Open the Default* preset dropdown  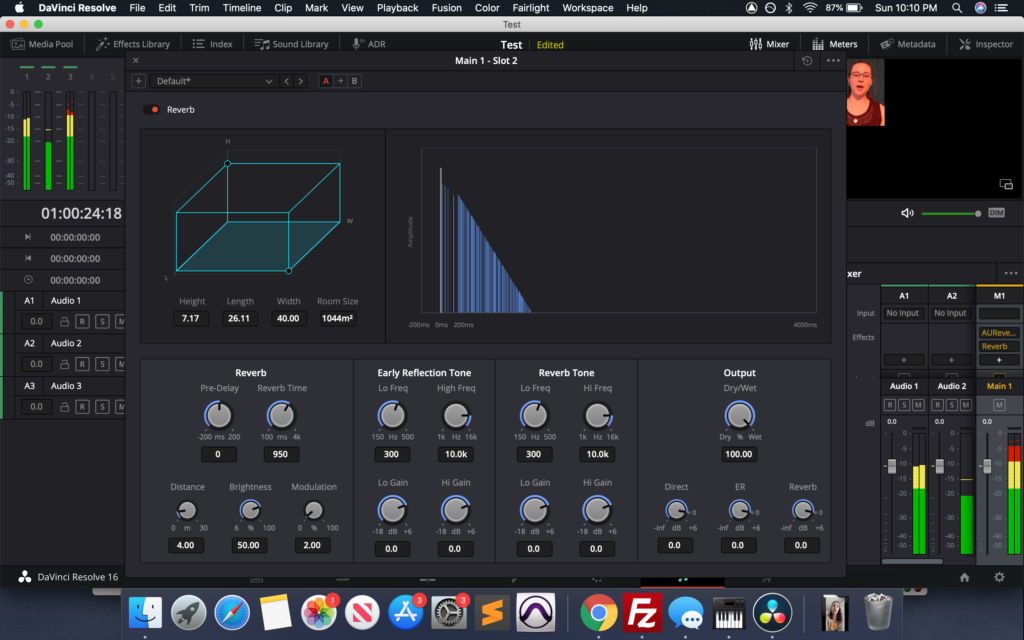pyautogui.click(x=212, y=81)
